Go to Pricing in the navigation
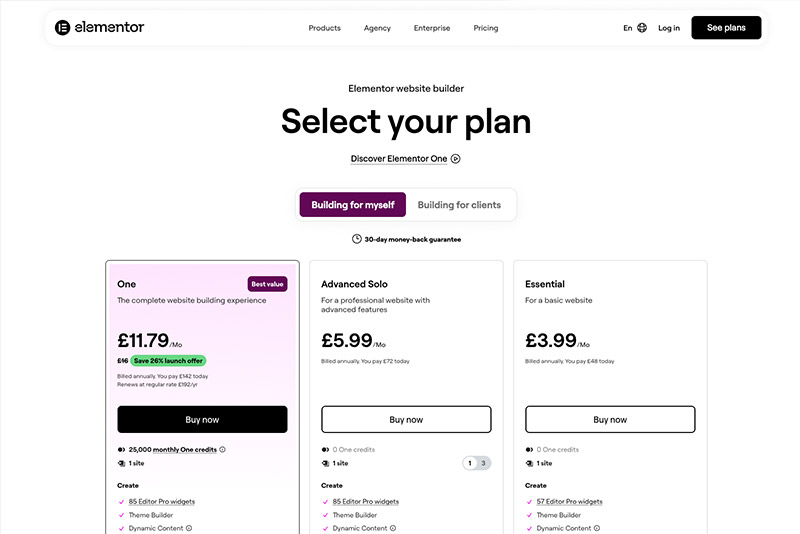Image resolution: width=800 pixels, height=534 pixels. [486, 28]
